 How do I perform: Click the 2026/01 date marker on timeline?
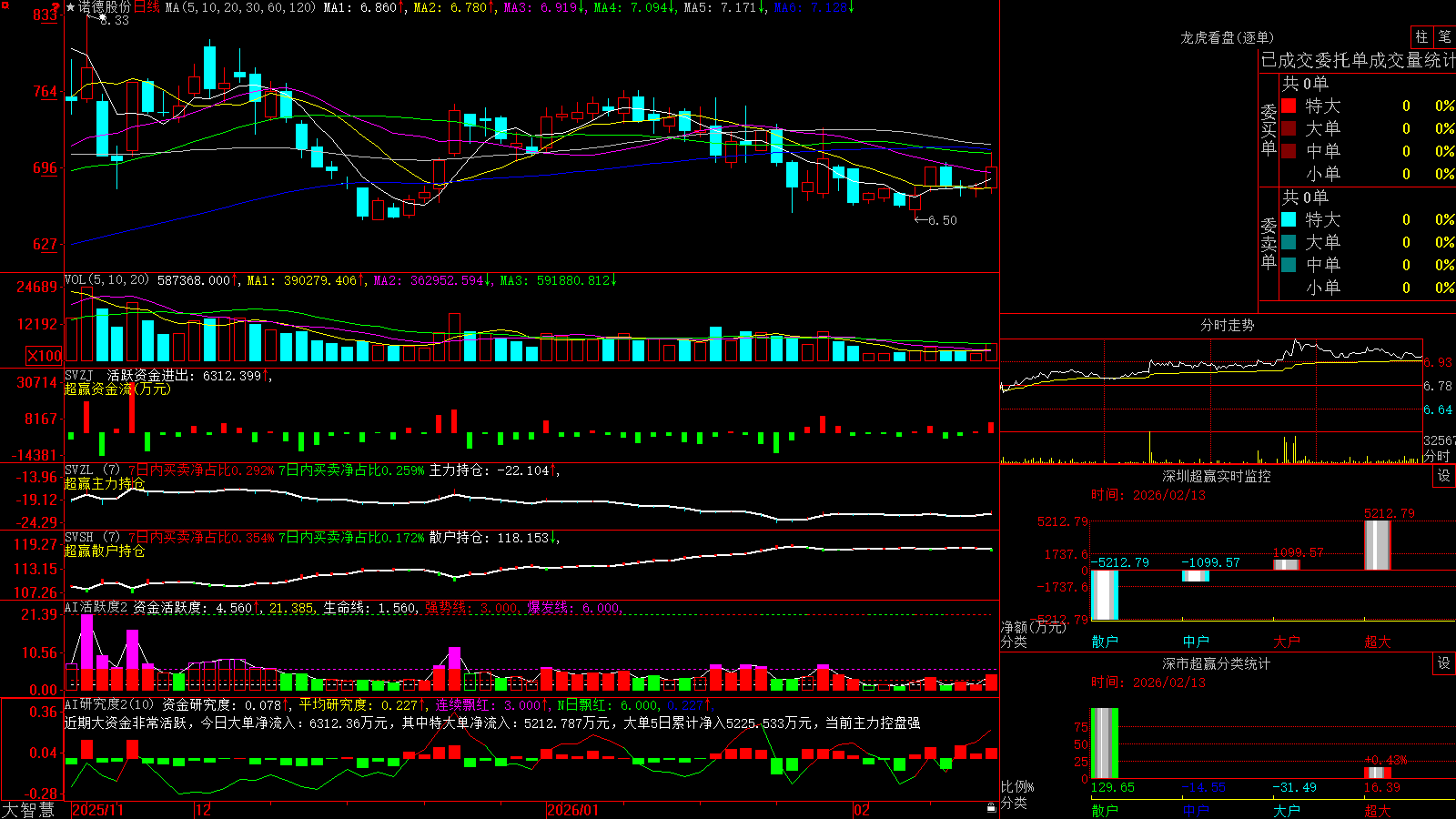coord(573,809)
